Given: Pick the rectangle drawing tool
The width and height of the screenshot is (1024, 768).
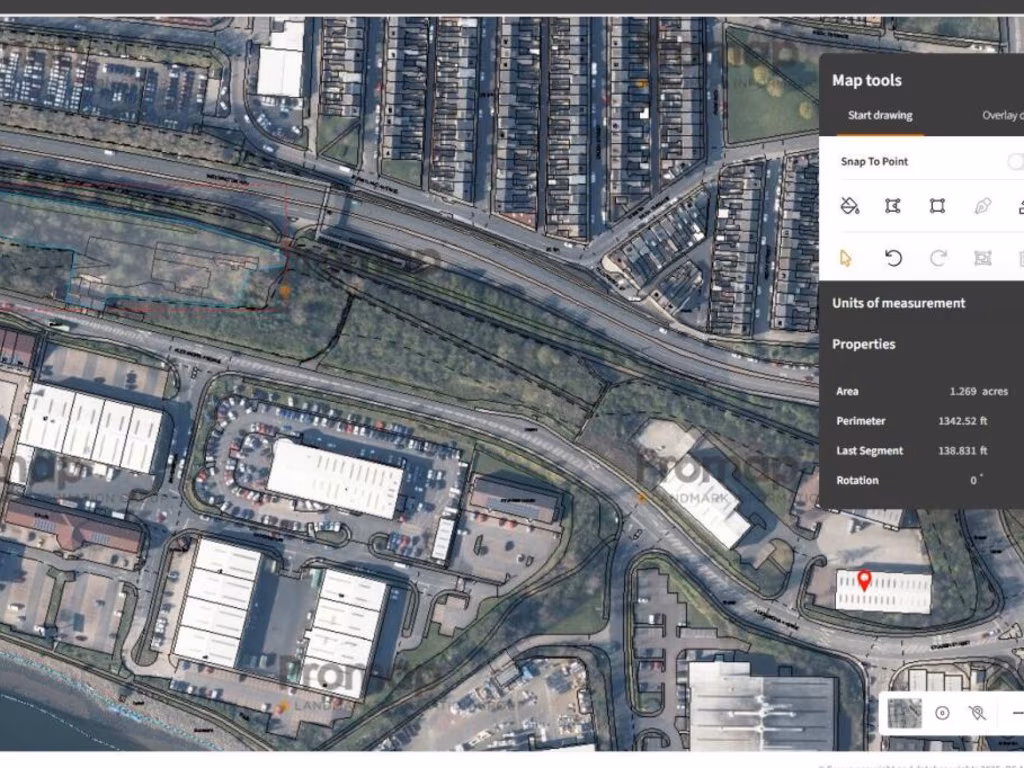Looking at the screenshot, I should click(x=937, y=206).
